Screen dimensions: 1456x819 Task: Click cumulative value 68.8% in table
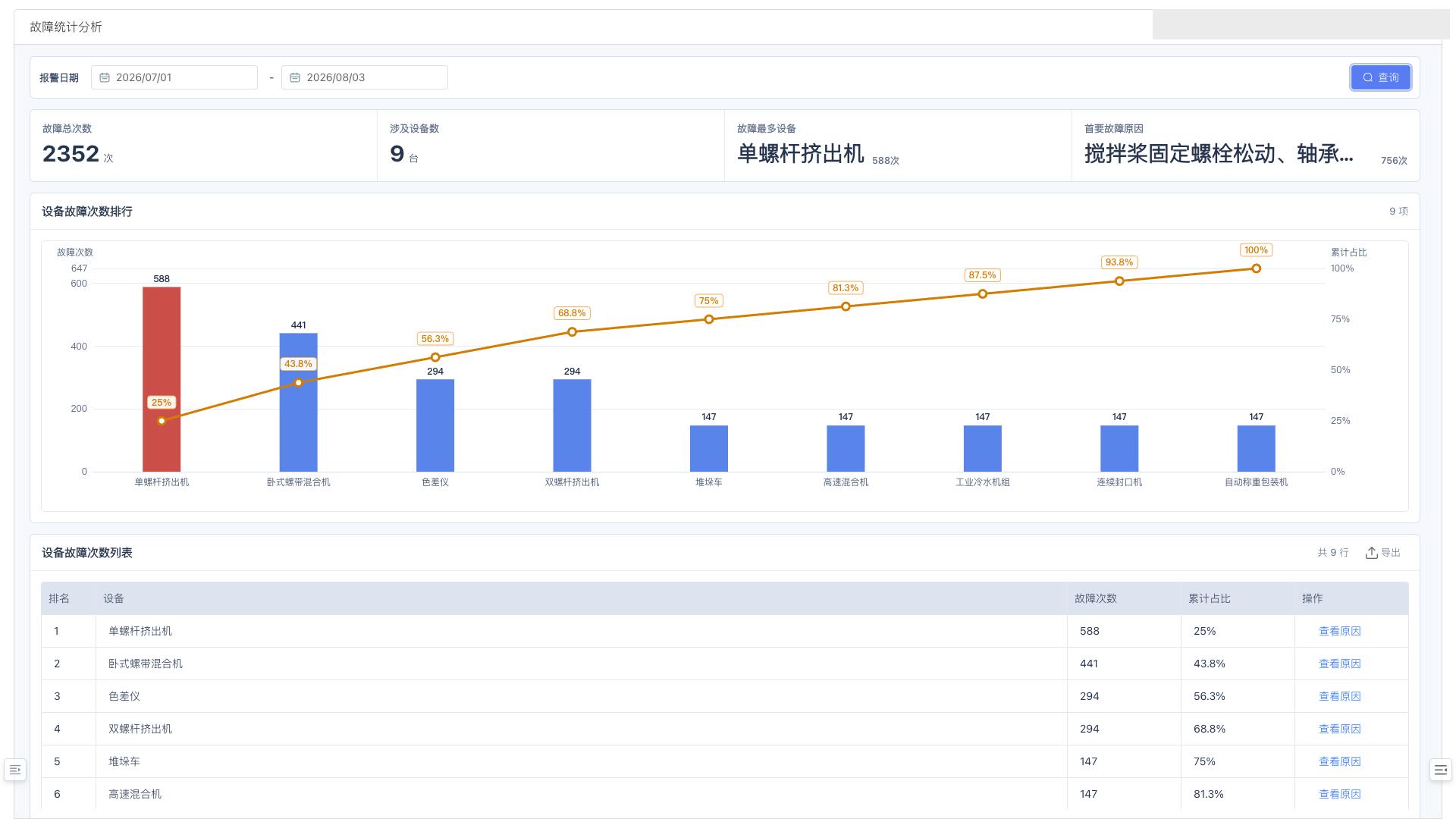point(1210,729)
